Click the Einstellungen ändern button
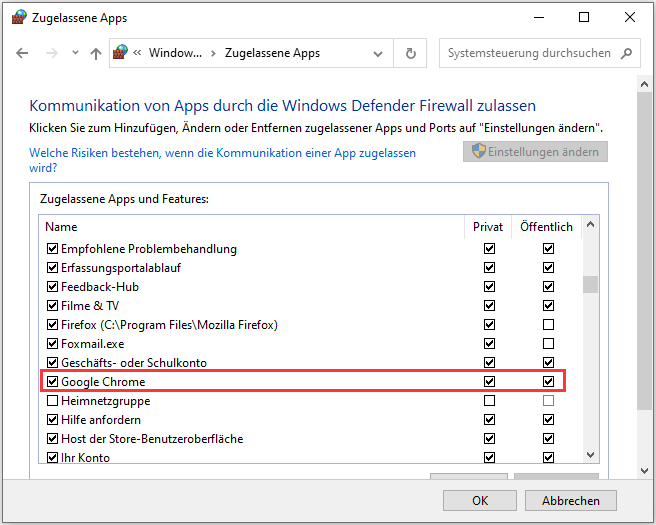This screenshot has height=525, width=656. point(535,151)
